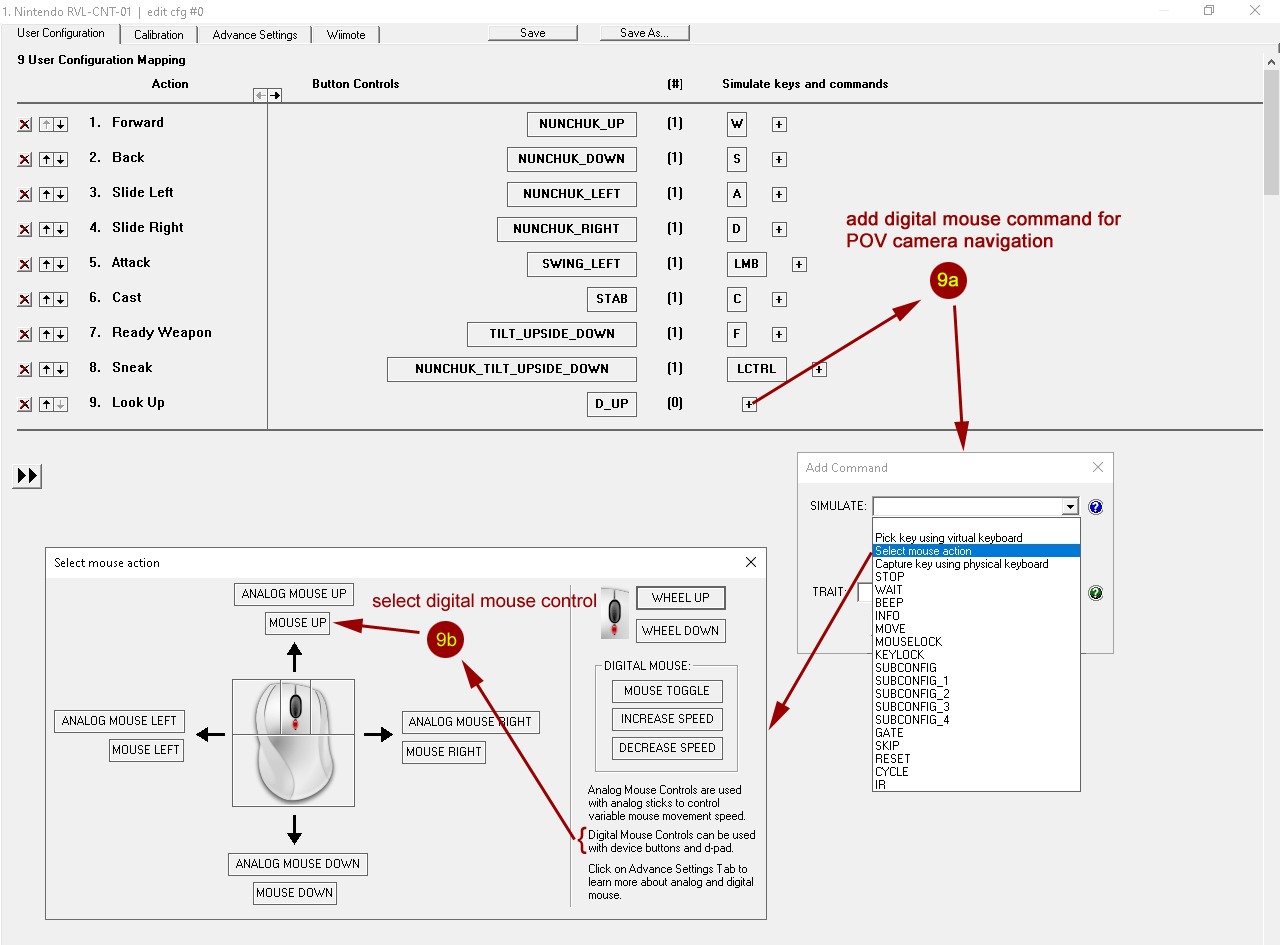Remove the Sneak action row
The image size is (1280, 945).
[x=25, y=370]
